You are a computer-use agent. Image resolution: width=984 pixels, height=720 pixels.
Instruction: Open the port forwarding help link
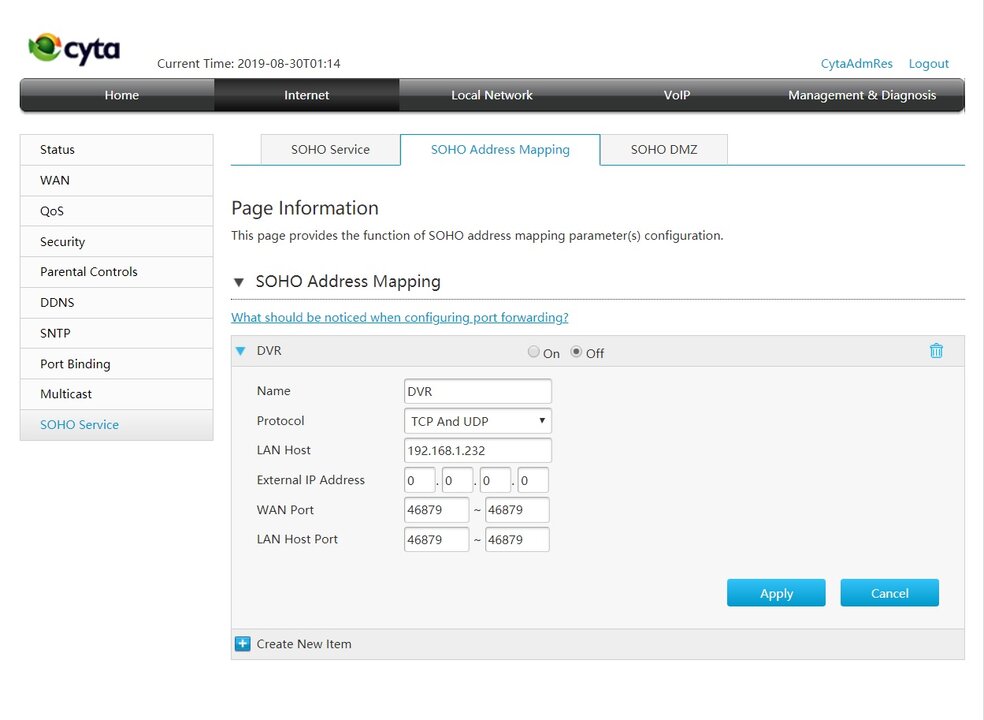click(400, 318)
